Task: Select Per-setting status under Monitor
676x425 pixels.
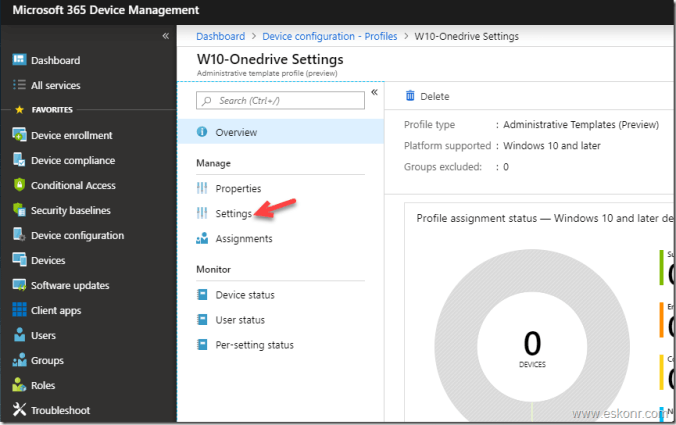Action: [x=254, y=345]
